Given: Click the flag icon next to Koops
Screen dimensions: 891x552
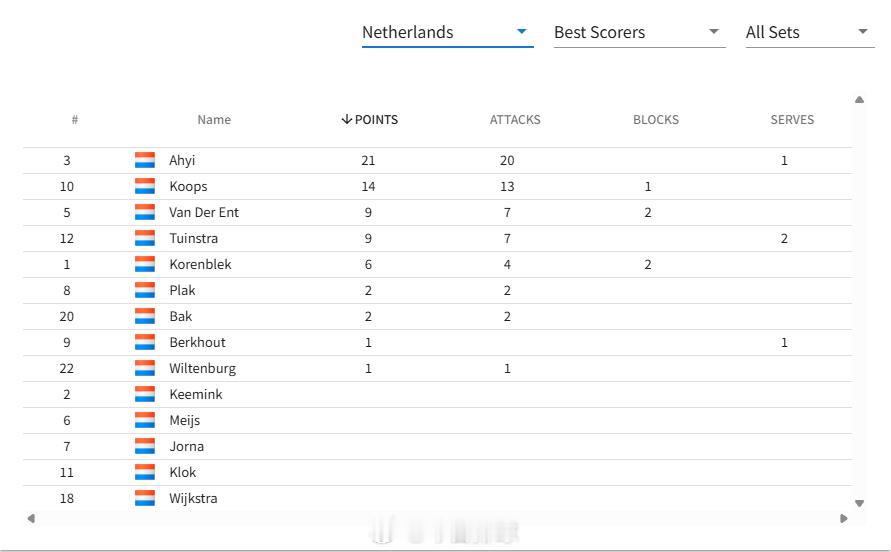Looking at the screenshot, I should (x=145, y=186).
